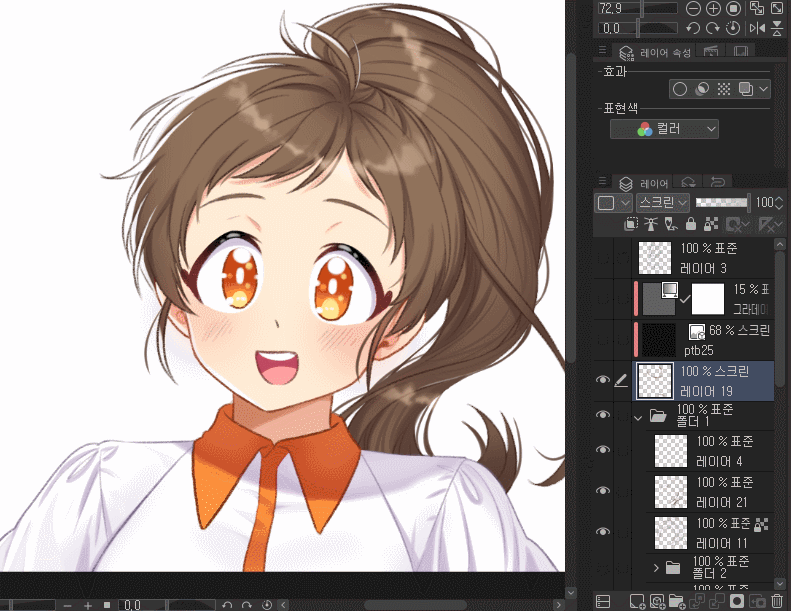Set layer as reference (lighthouse icon)
Image resolution: width=791 pixels, height=611 pixels.
coord(651,224)
